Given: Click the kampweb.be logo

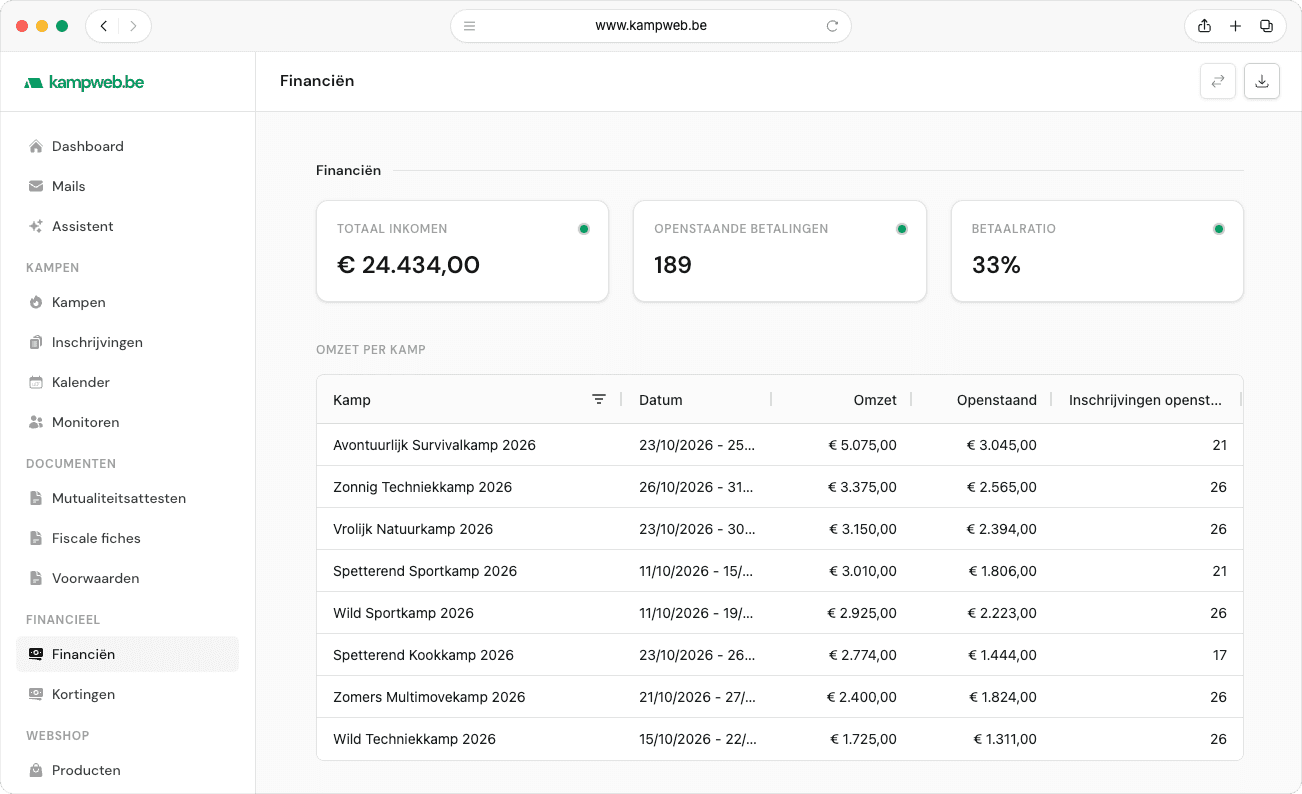Looking at the screenshot, I should pos(84,82).
